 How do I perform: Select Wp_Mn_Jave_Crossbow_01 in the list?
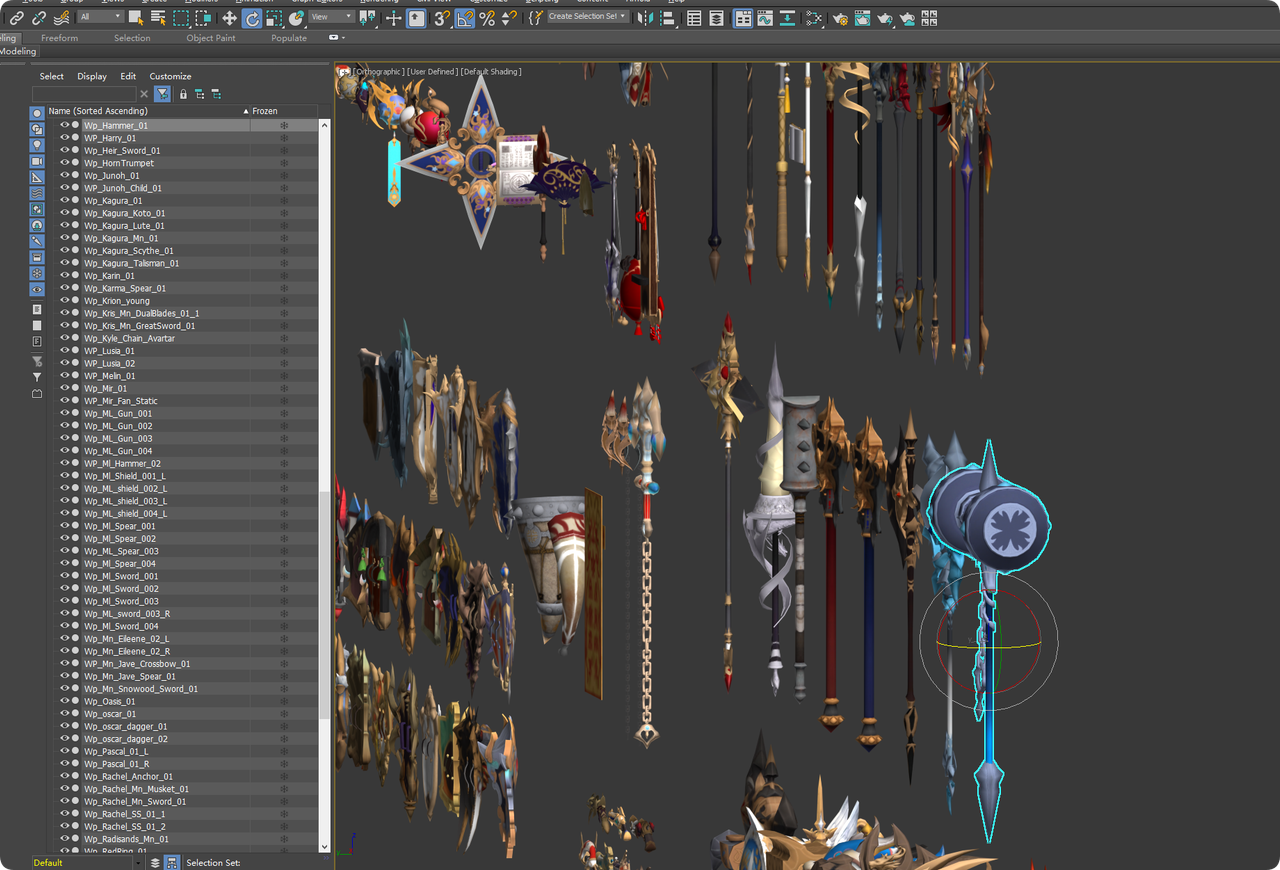137,664
